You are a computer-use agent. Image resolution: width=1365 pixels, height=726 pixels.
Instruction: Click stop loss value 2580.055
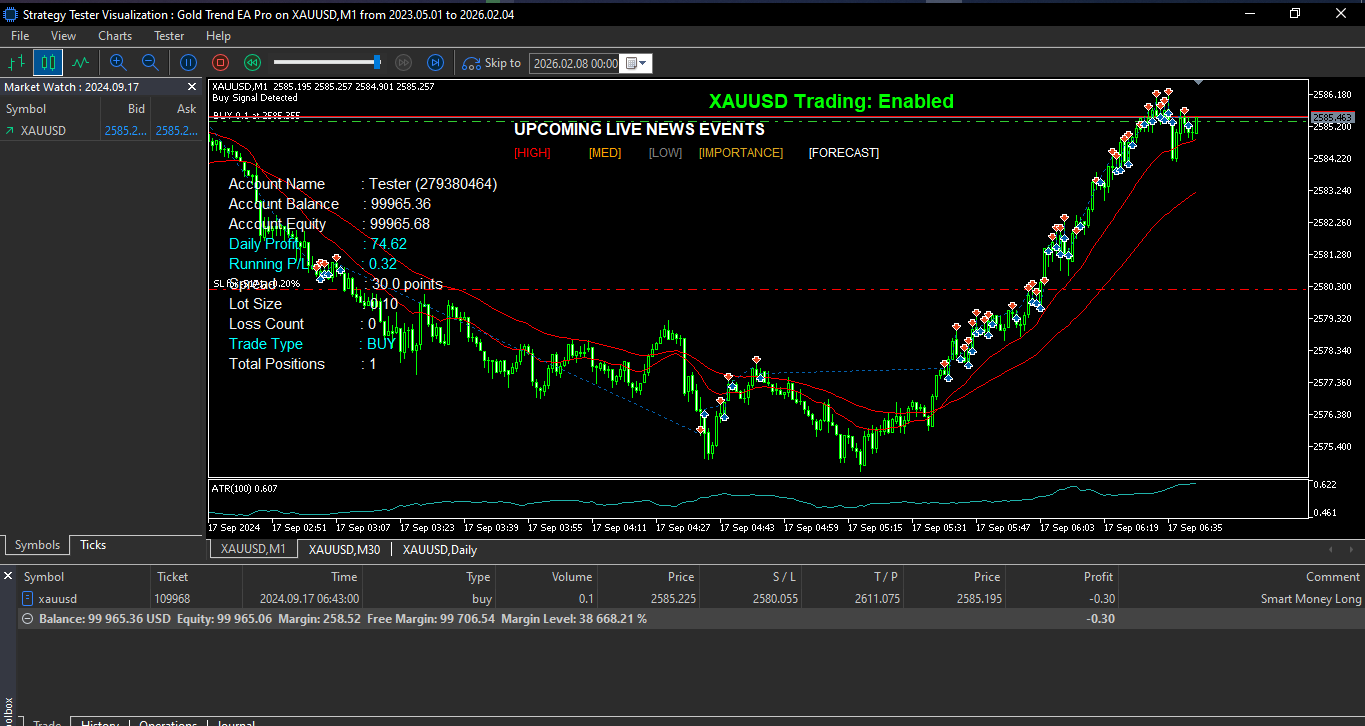(x=775, y=599)
